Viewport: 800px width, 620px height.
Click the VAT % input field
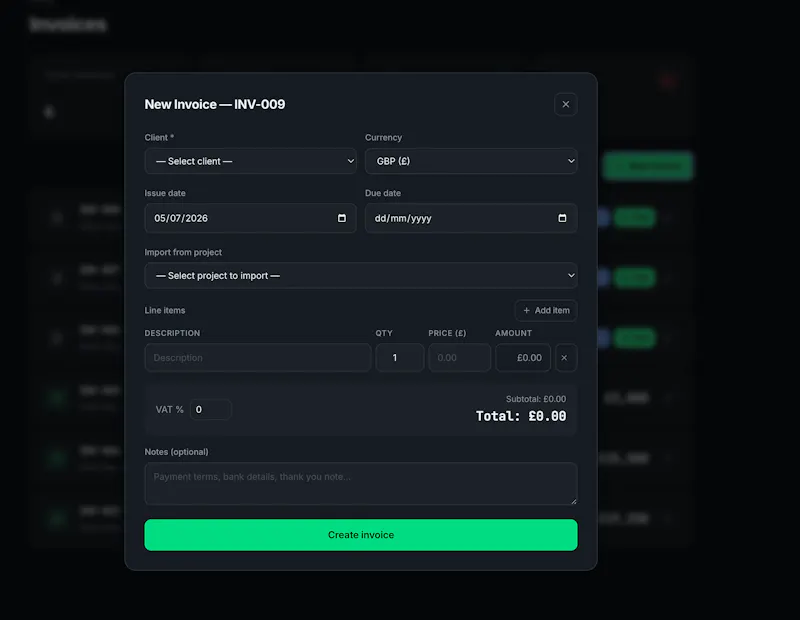pos(211,409)
